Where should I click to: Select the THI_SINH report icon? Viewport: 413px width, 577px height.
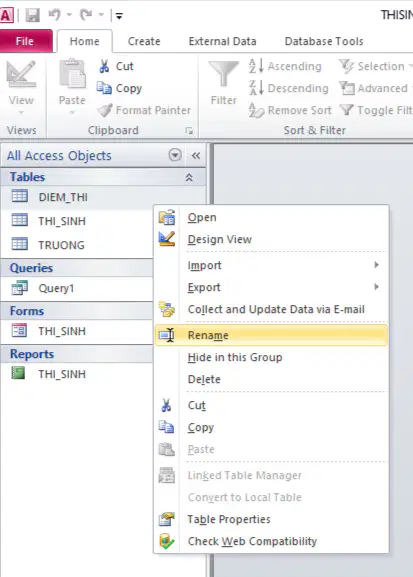point(18,374)
